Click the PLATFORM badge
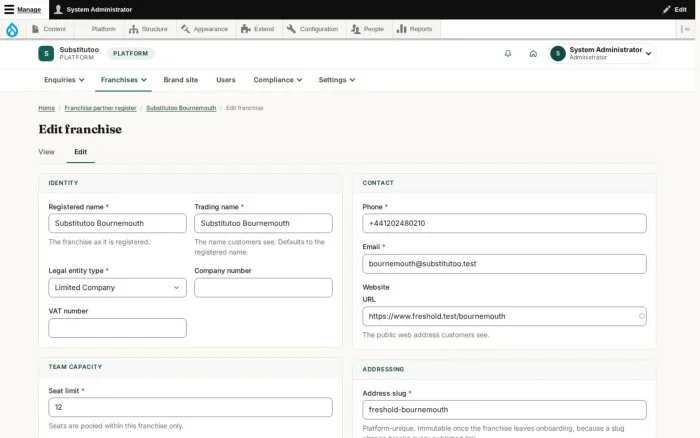The width and height of the screenshot is (700, 438). (130, 53)
